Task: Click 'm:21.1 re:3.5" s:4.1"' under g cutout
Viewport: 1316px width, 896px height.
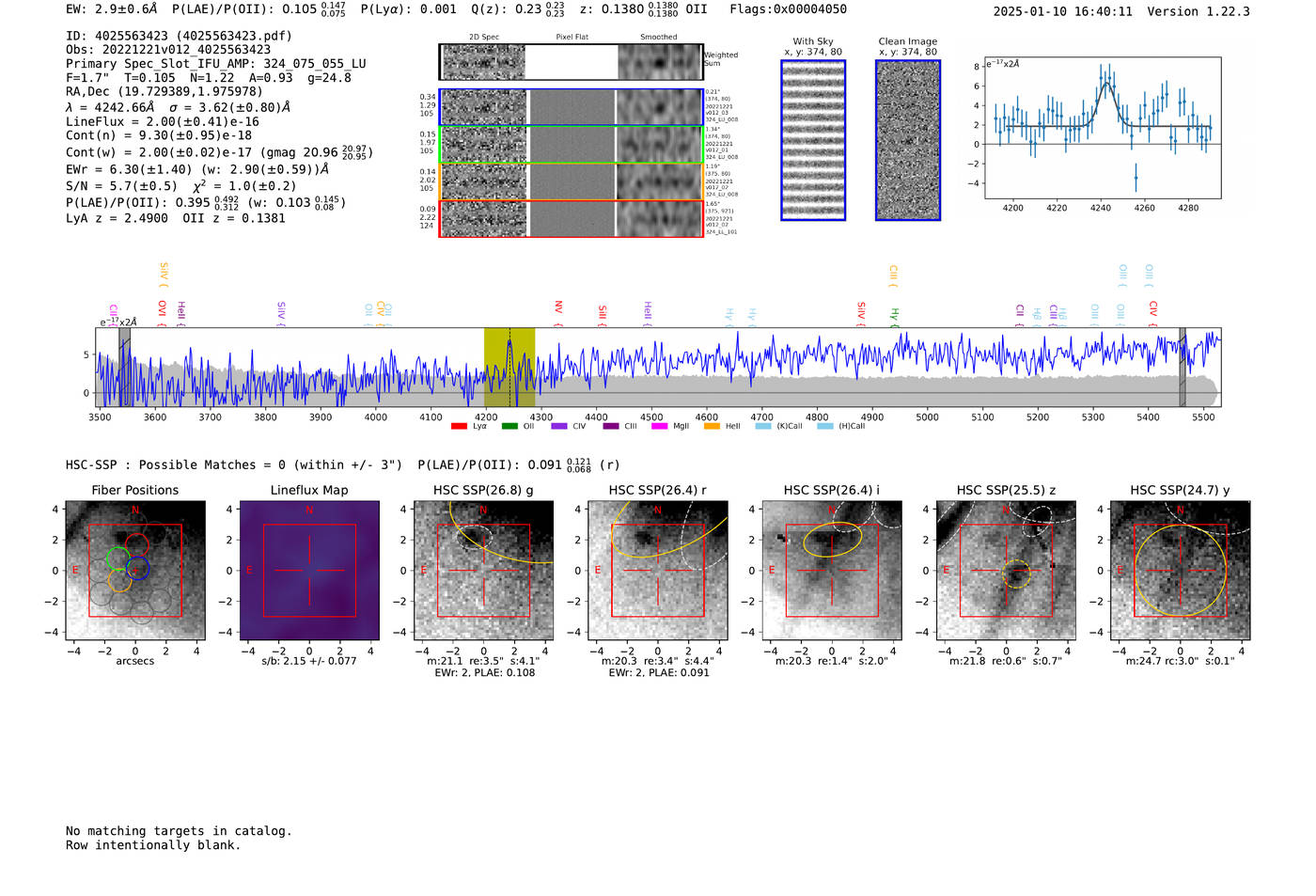Action: pos(483,661)
